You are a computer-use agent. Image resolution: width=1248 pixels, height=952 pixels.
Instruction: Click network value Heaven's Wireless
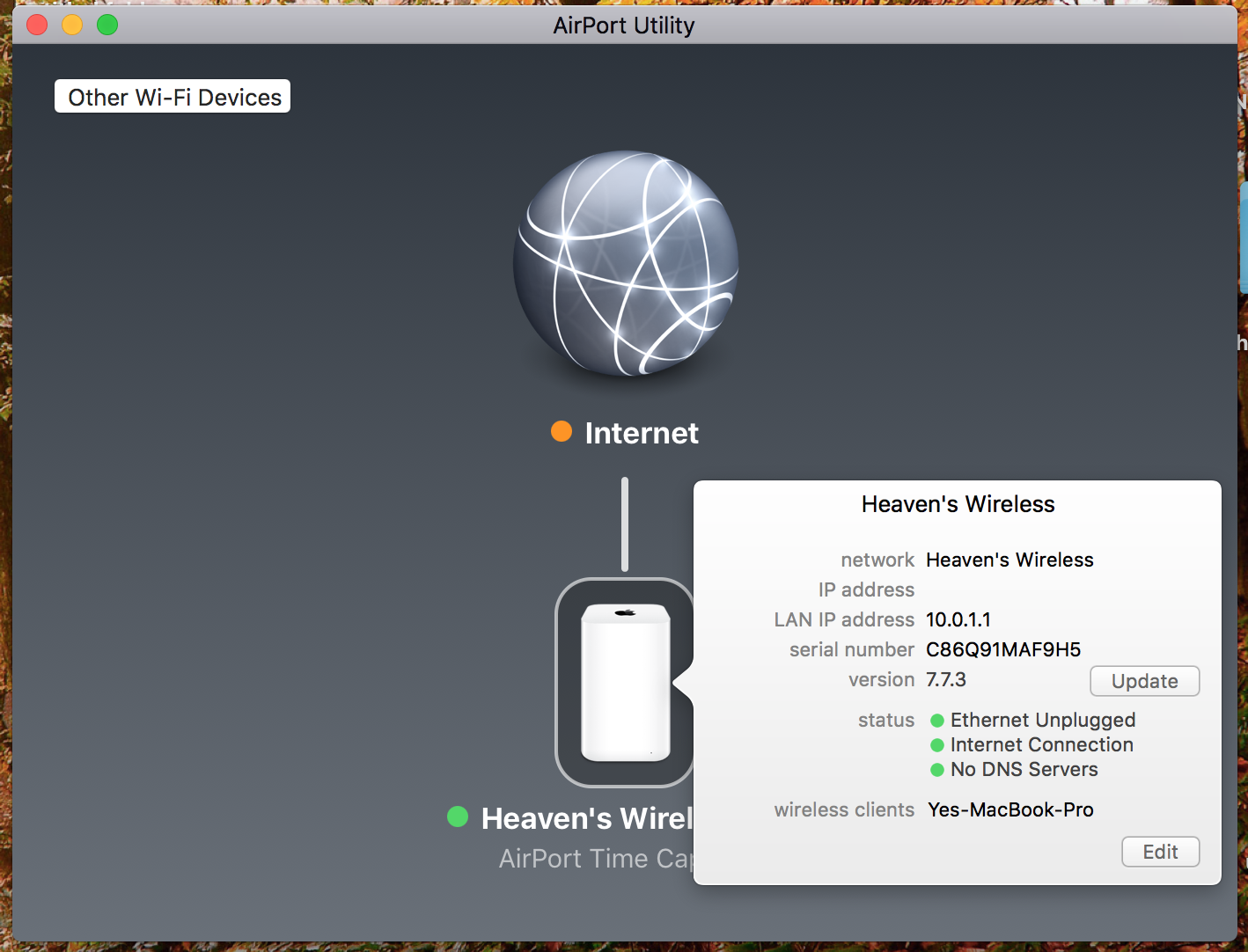click(1009, 560)
